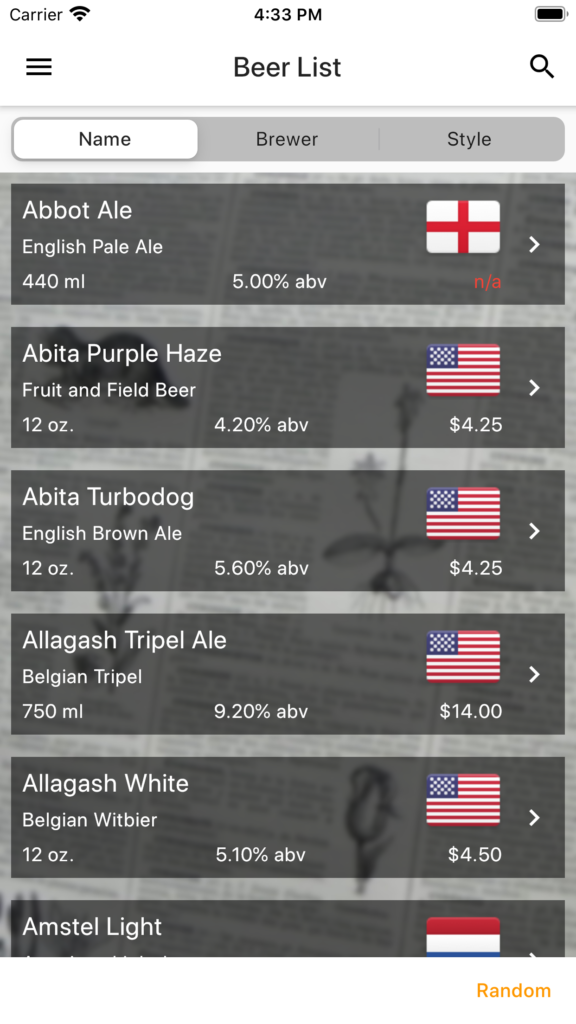This screenshot has width=576, height=1024.
Task: Select the Abita Turbodog beer name
Action: point(108,497)
